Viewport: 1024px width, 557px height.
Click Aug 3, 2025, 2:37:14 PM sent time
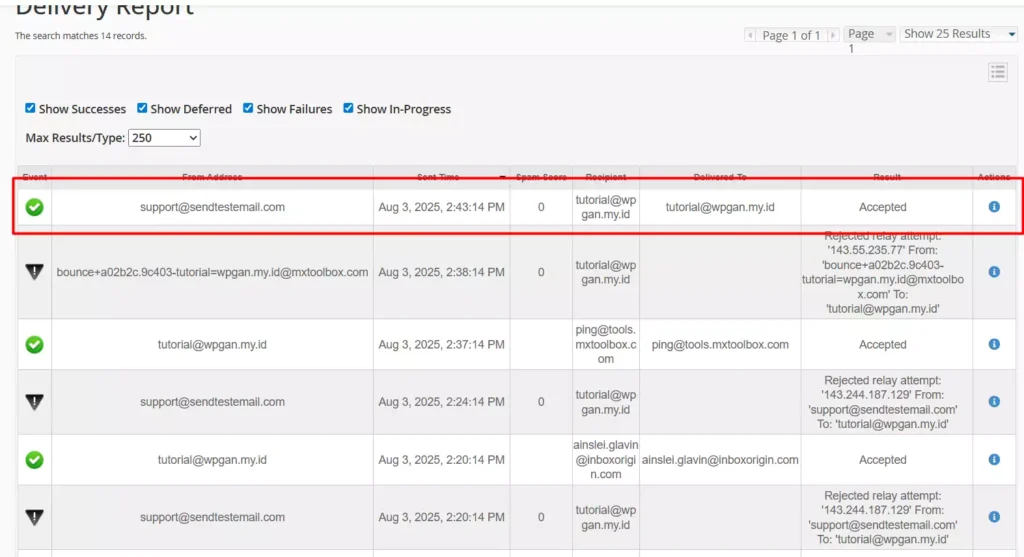pos(441,344)
